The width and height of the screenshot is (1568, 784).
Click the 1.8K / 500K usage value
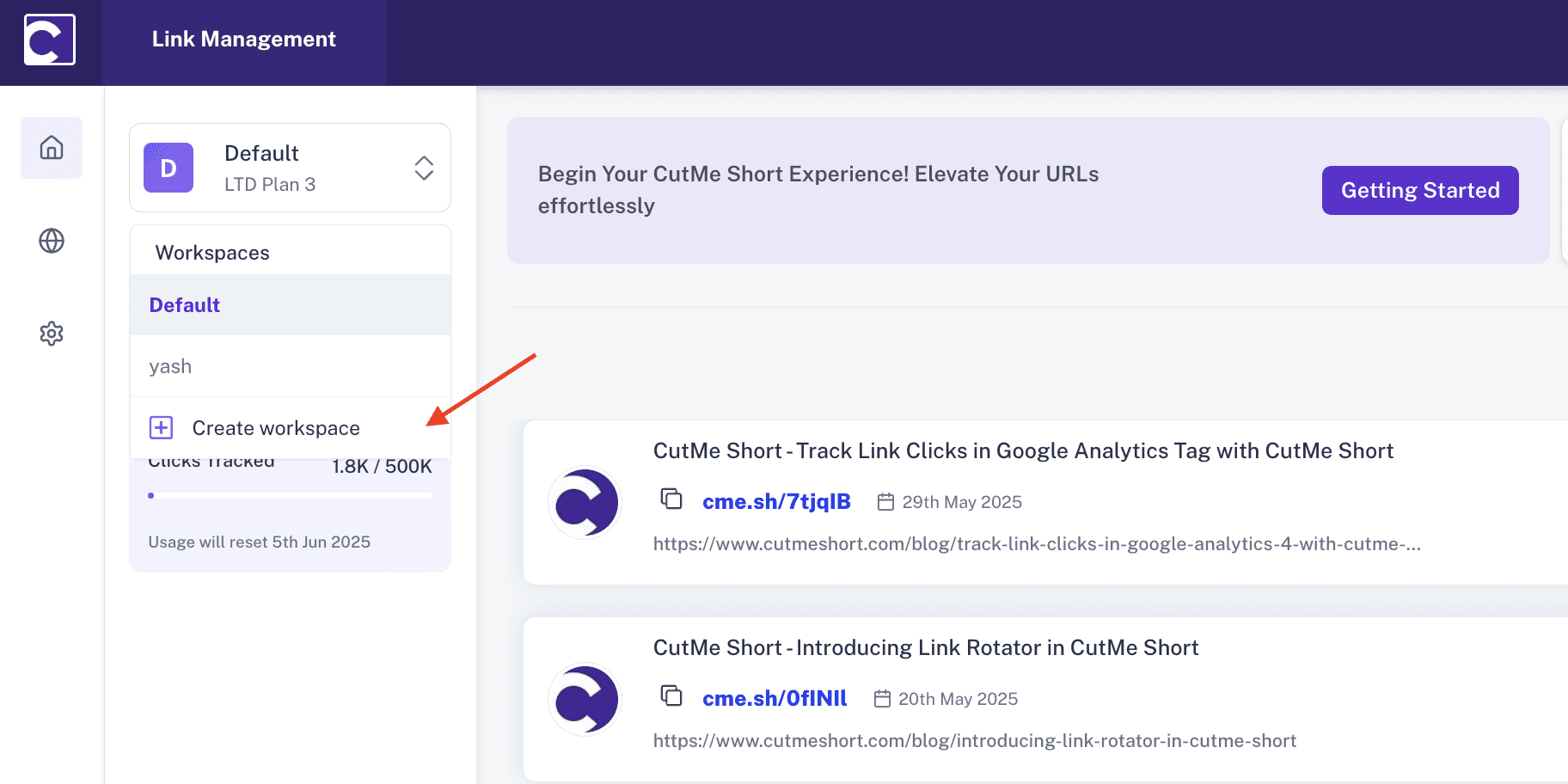point(382,466)
